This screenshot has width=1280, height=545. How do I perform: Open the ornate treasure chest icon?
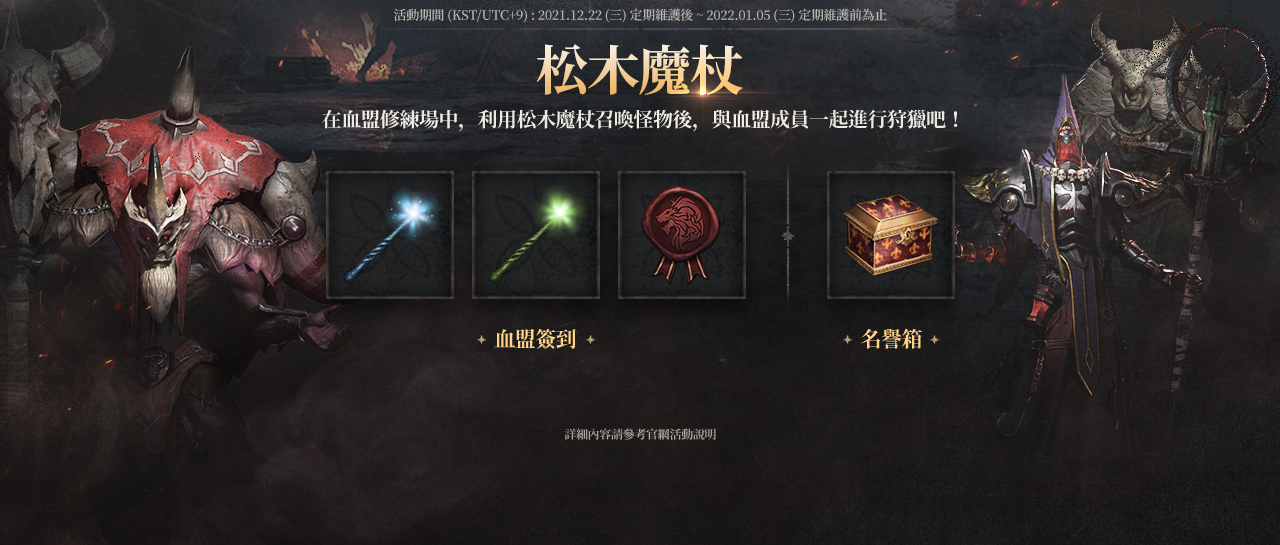click(x=891, y=235)
